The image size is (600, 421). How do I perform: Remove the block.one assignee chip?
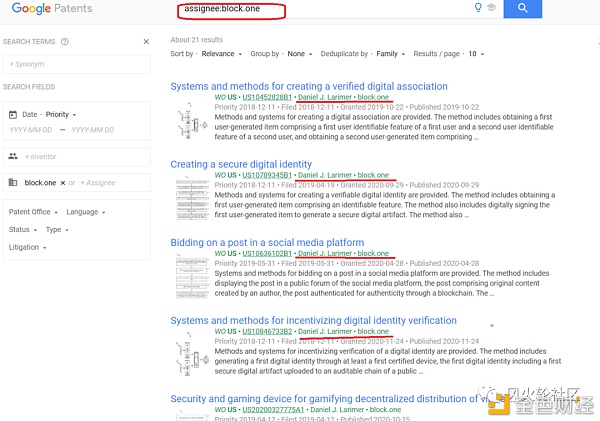[x=63, y=183]
